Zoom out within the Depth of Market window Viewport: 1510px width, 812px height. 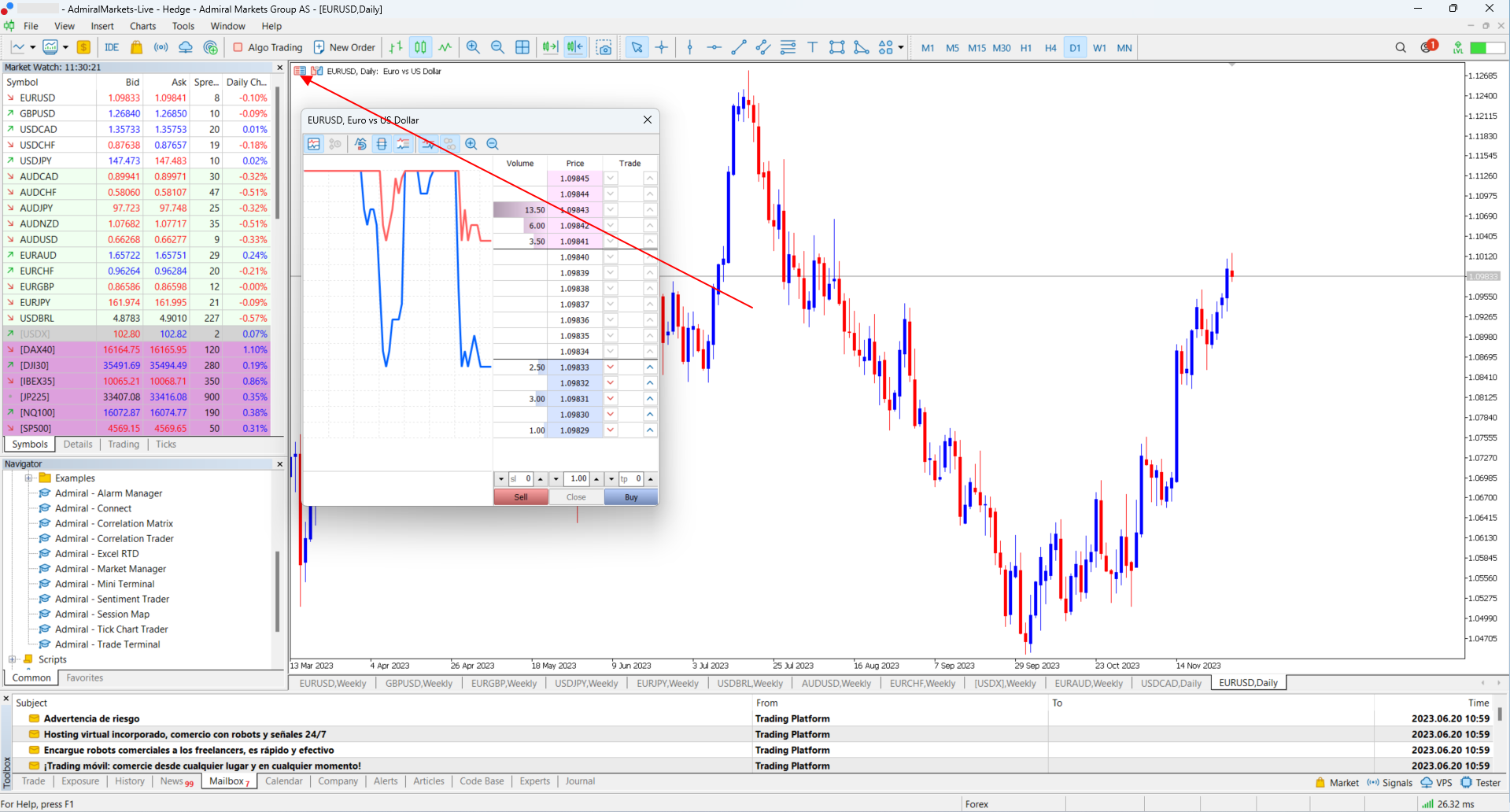tap(493, 144)
